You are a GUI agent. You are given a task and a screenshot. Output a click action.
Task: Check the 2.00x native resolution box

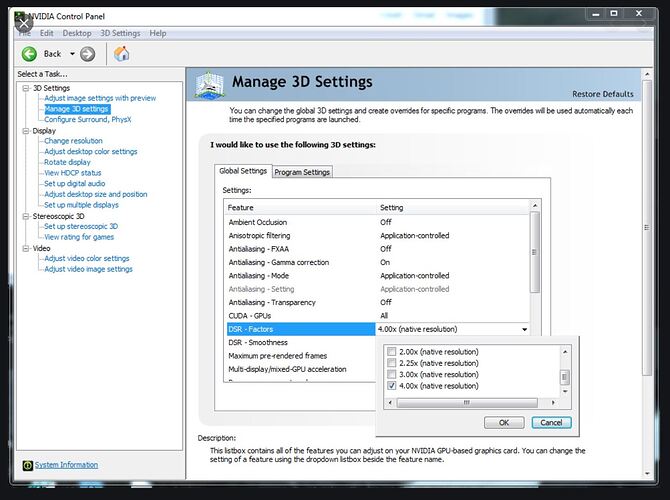[x=391, y=352]
